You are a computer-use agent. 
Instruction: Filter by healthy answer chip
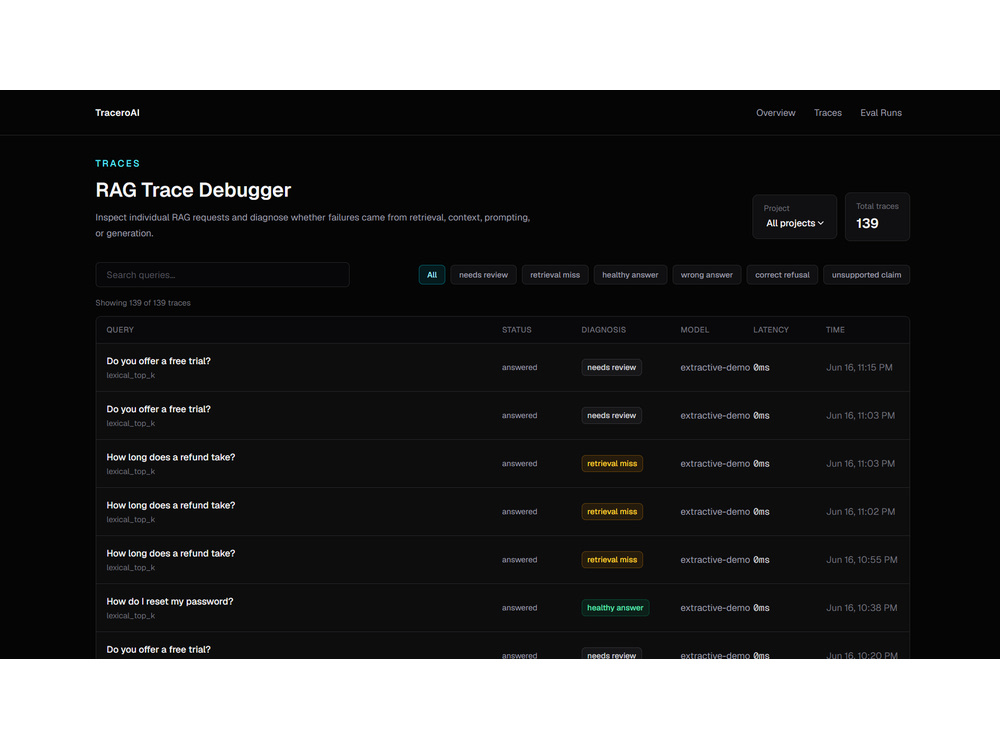(x=630, y=275)
